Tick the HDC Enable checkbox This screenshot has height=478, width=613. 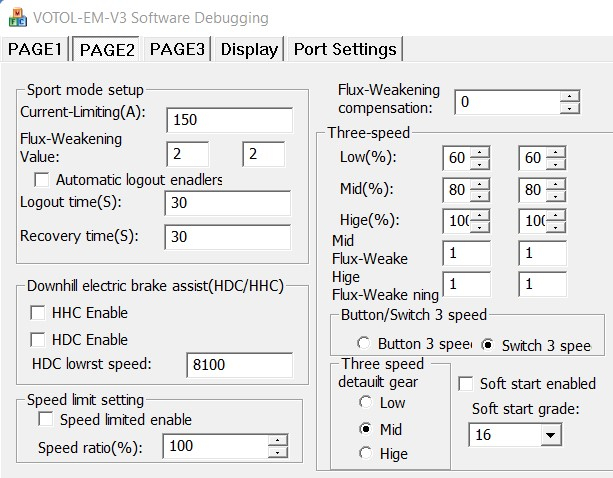pos(39,339)
